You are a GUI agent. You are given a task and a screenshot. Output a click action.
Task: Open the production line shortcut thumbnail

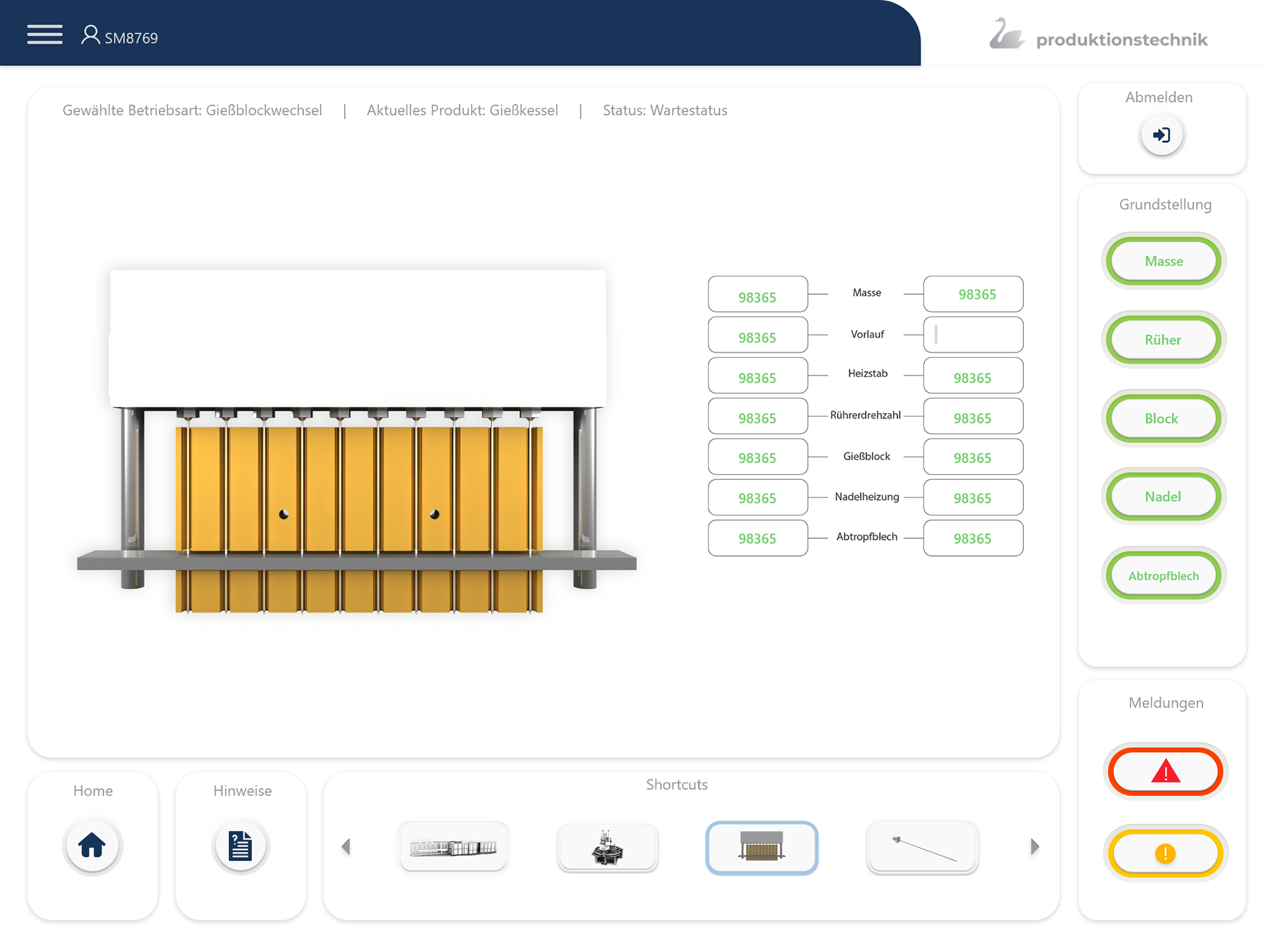tap(453, 847)
